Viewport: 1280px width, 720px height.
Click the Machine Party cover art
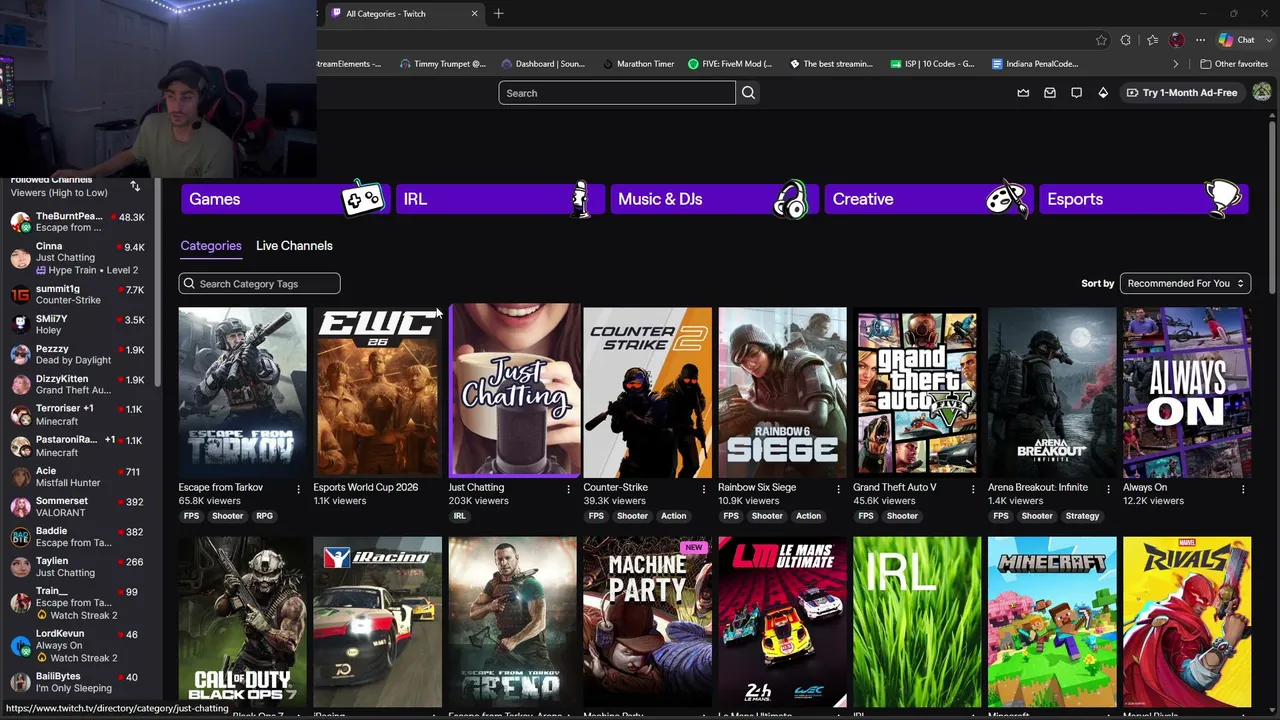point(648,621)
